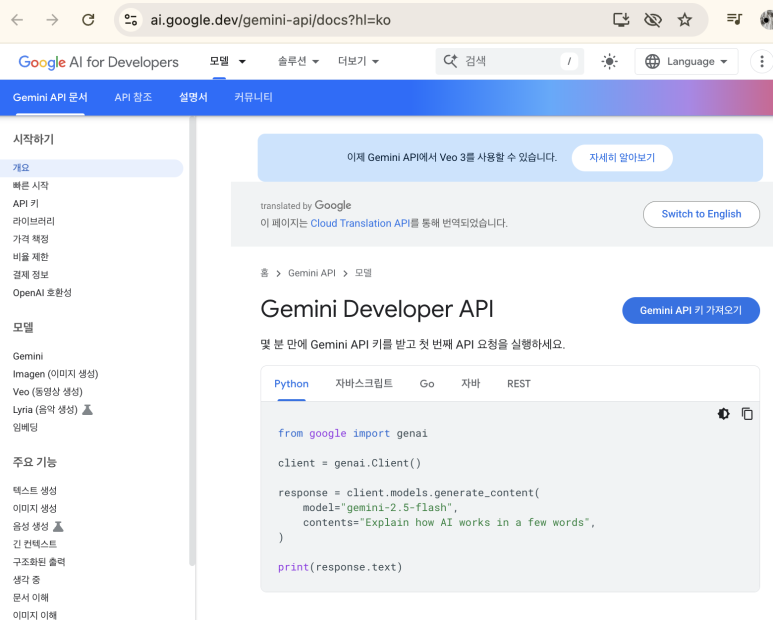Screen dimensions: 773x620
Task: Go back to the previous browser page
Action: (x=17, y=20)
